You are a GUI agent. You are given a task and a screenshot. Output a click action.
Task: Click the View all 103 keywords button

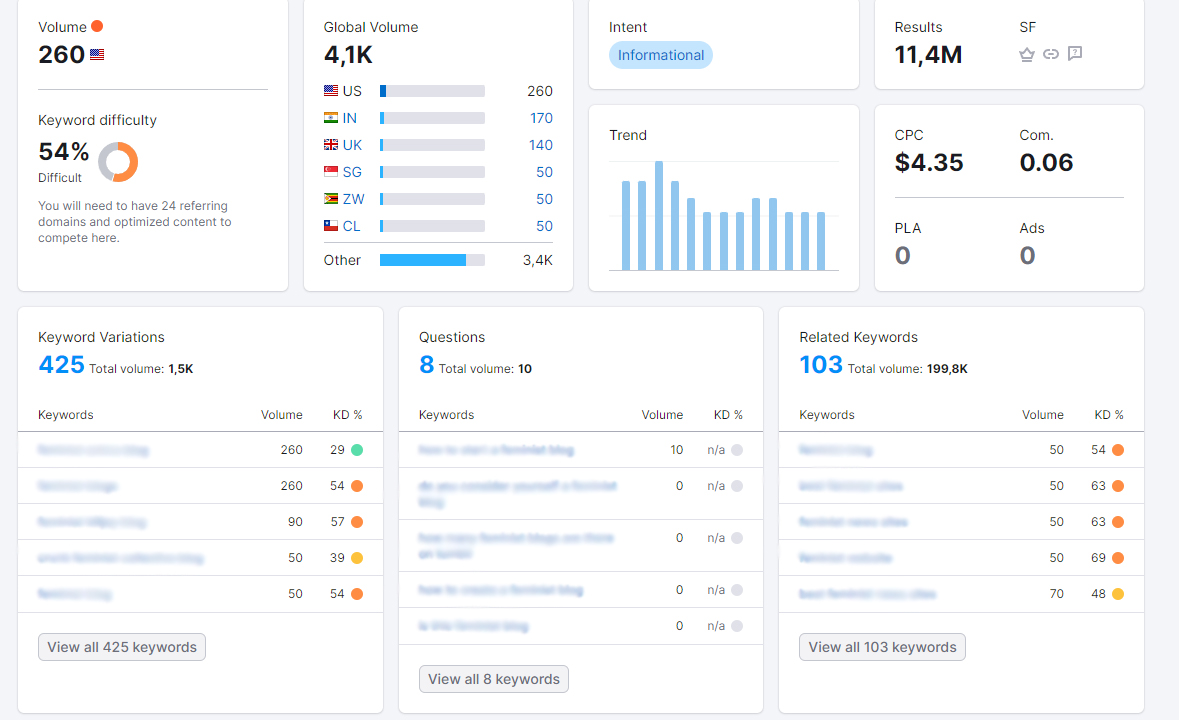pos(883,647)
